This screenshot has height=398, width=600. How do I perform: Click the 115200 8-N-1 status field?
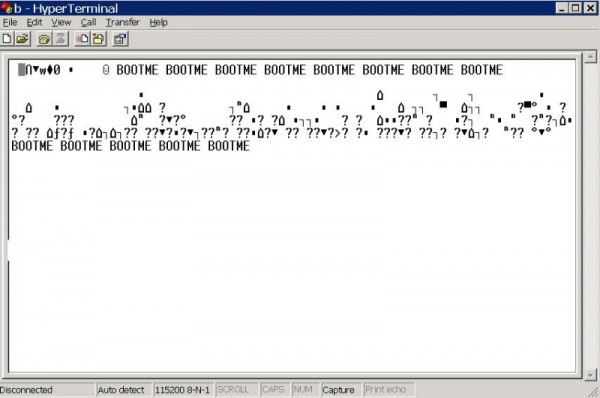coord(183,390)
